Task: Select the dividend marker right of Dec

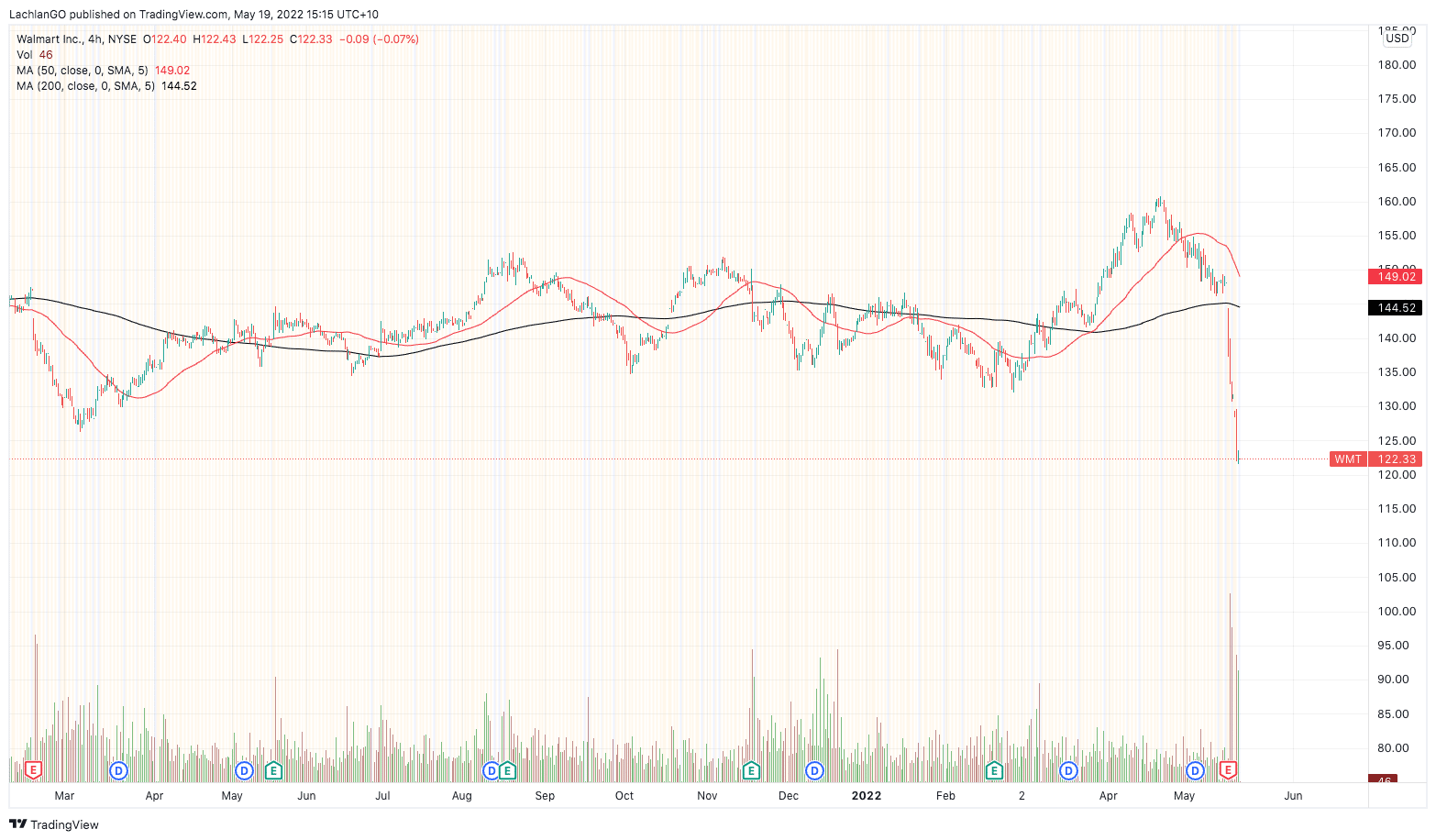Action: click(814, 770)
